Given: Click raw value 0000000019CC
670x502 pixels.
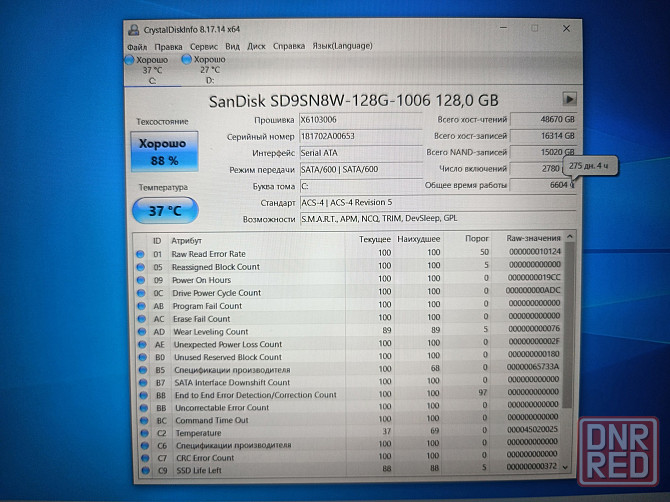Looking at the screenshot, I should tap(534, 277).
